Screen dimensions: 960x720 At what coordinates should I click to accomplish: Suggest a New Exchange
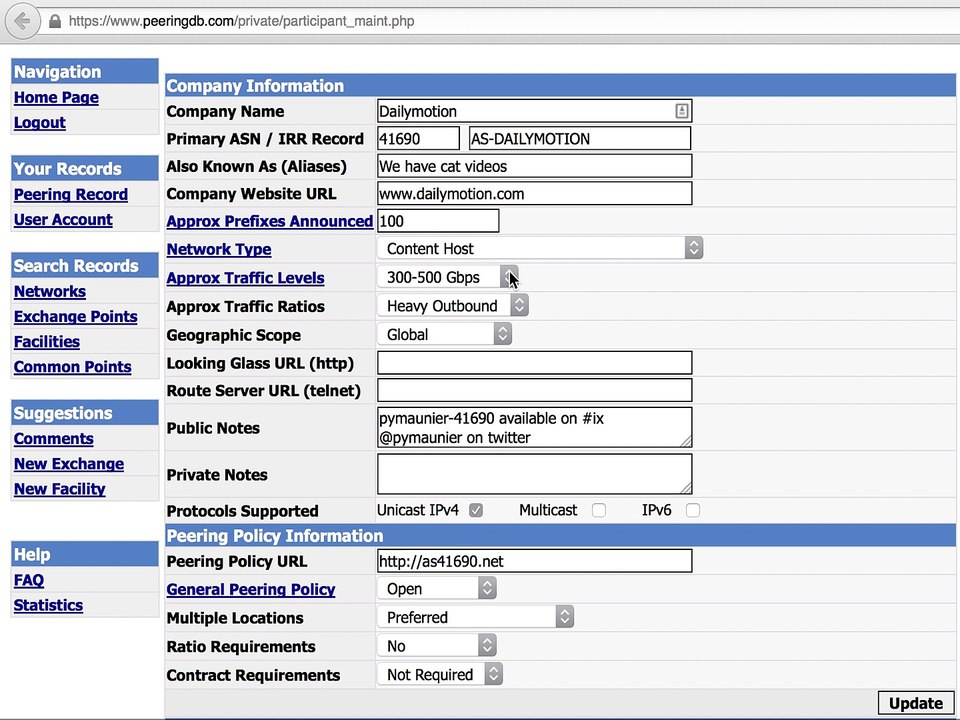click(69, 464)
